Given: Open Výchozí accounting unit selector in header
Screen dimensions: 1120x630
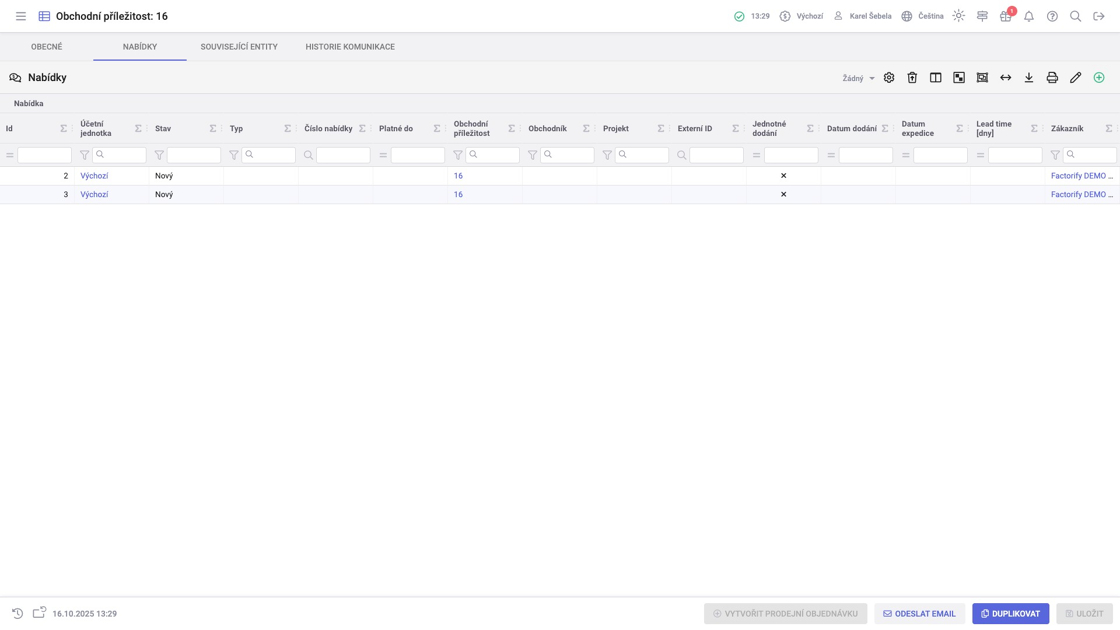Looking at the screenshot, I should pos(801,16).
